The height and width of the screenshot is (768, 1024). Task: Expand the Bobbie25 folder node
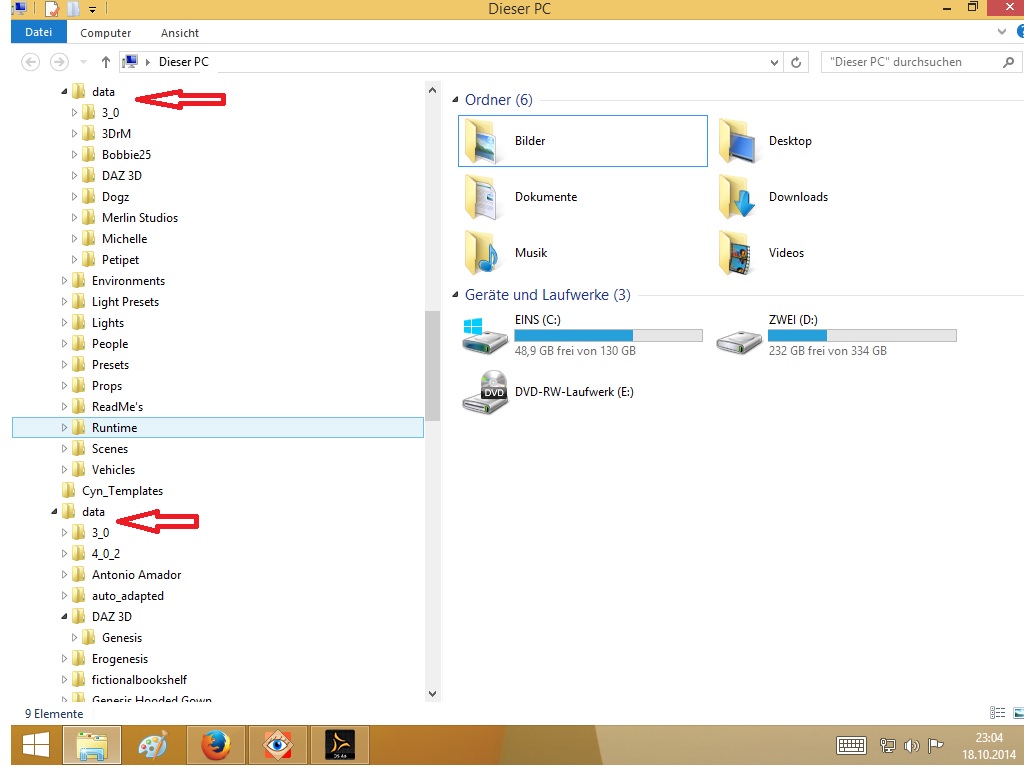pyautogui.click(x=74, y=155)
